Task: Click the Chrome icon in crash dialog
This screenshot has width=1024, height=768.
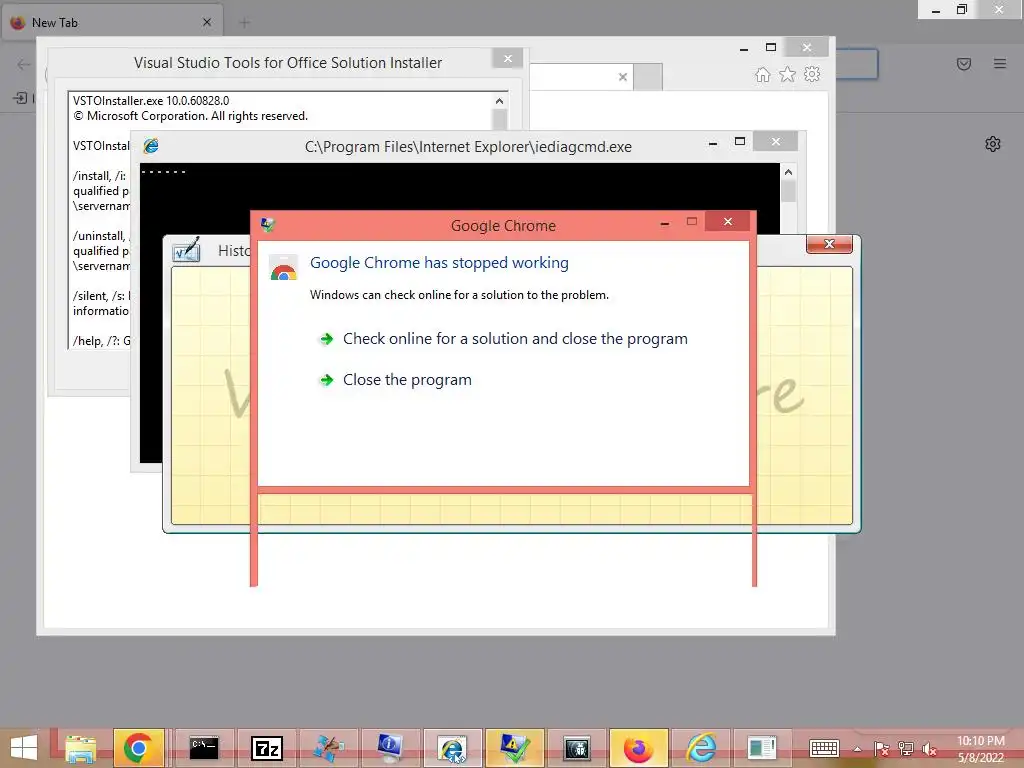Action: 283,268
